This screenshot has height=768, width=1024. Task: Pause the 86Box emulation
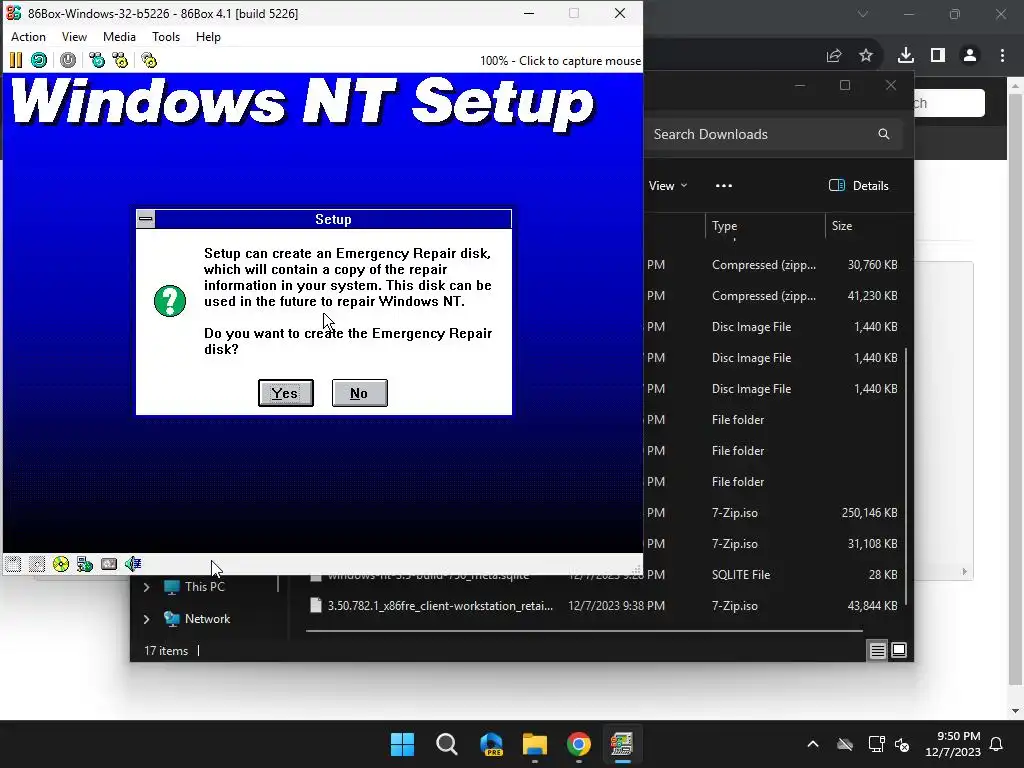(16, 60)
